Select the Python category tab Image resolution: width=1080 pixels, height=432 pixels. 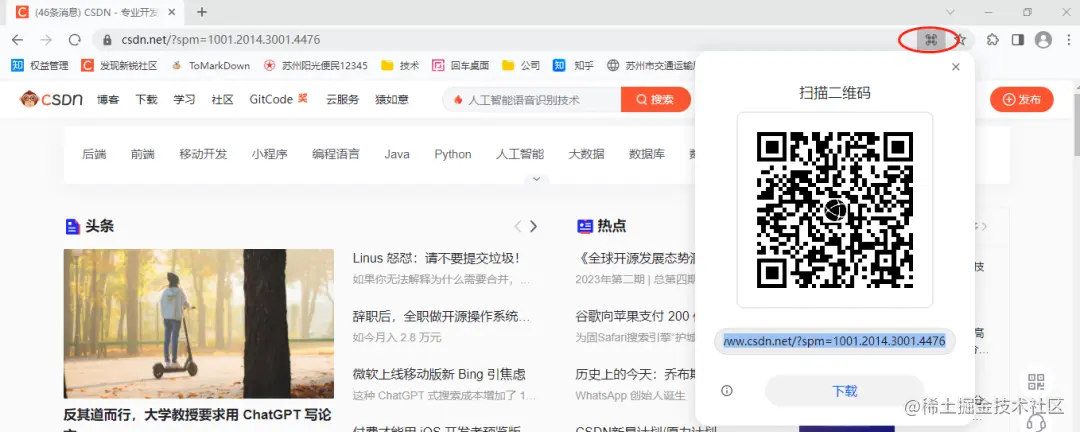[x=453, y=154]
